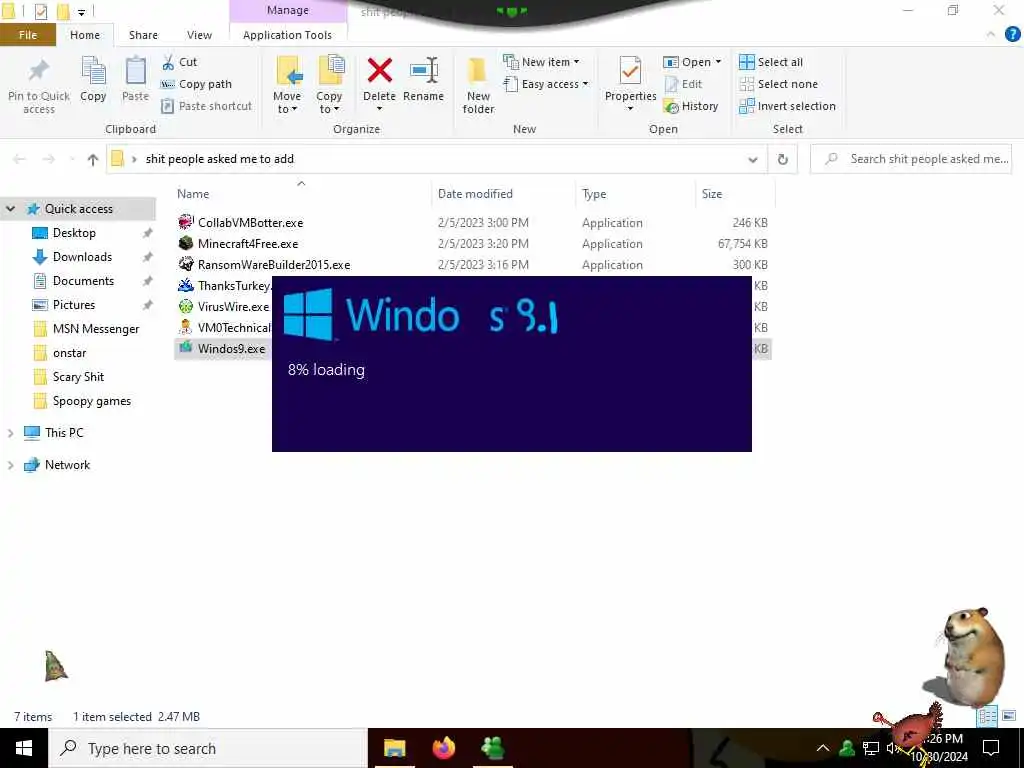
Task: Select RansomWareBuilder2015.exe file
Action: [274, 264]
